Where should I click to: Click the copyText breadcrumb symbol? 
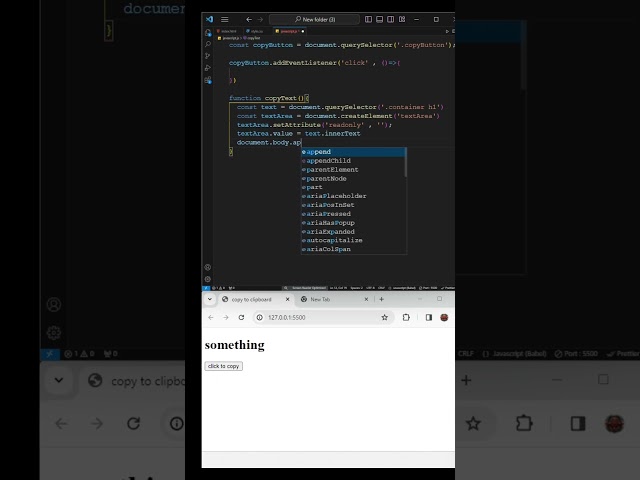pyautogui.click(x=252, y=38)
